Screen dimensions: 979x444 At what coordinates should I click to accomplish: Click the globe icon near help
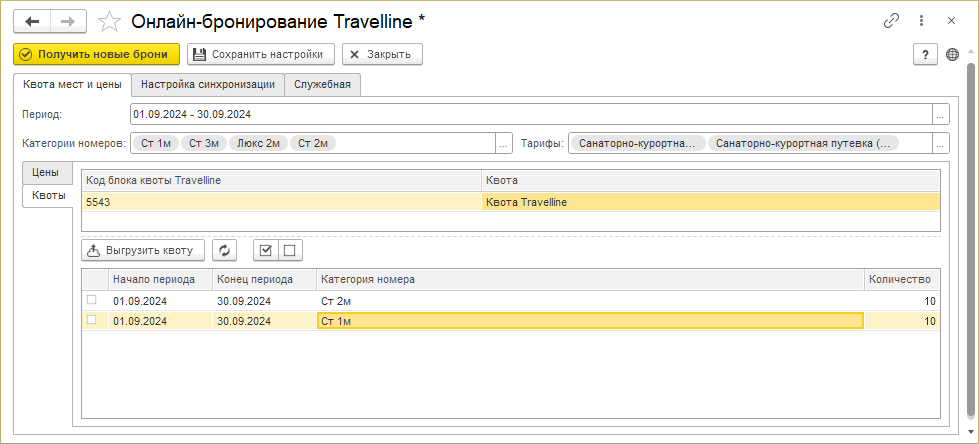pos(952,55)
